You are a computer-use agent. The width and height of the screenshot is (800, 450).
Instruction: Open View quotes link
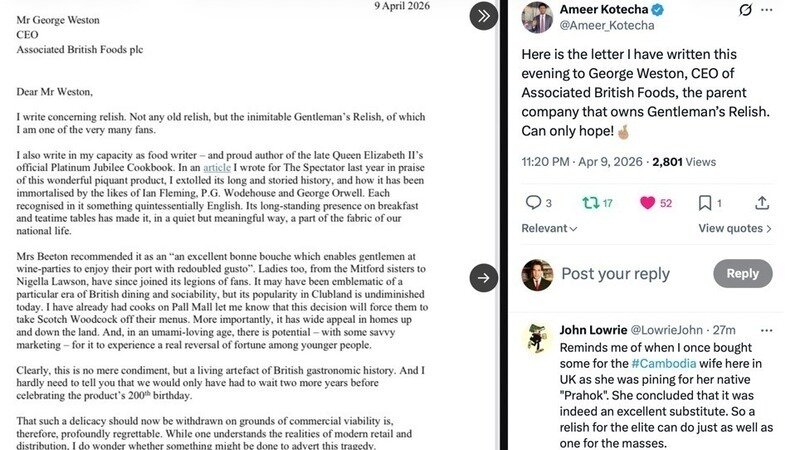pos(735,228)
